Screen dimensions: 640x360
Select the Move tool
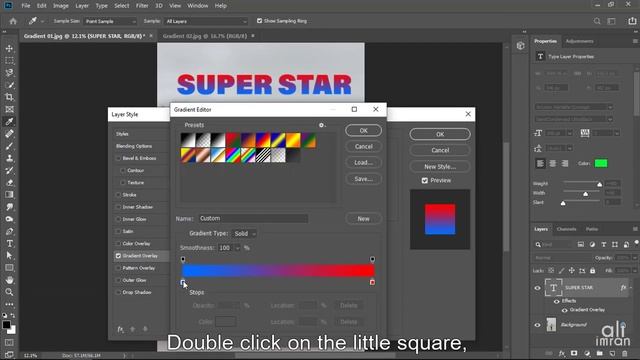click(x=9, y=49)
